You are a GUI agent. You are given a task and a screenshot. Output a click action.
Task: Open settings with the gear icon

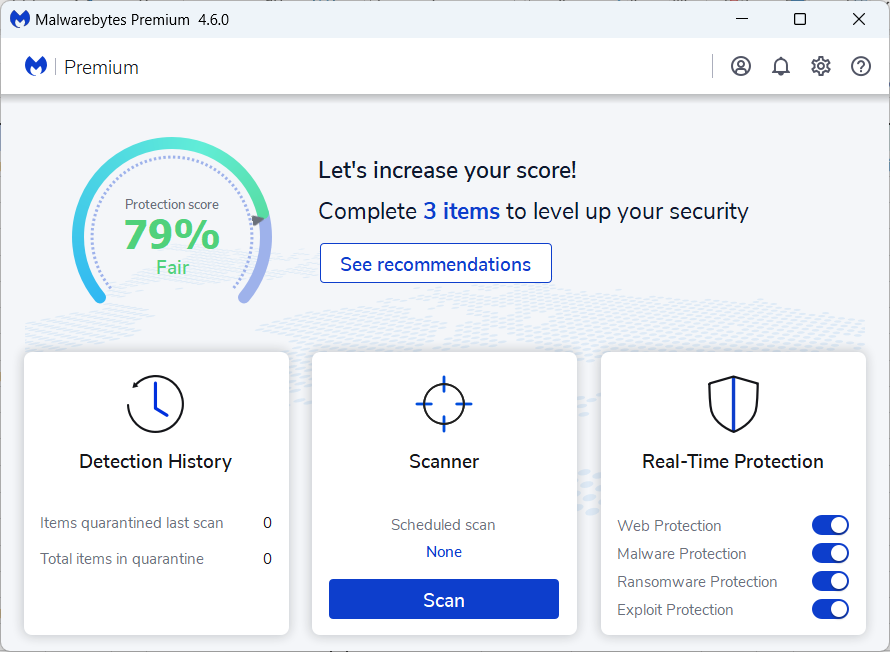(x=821, y=67)
